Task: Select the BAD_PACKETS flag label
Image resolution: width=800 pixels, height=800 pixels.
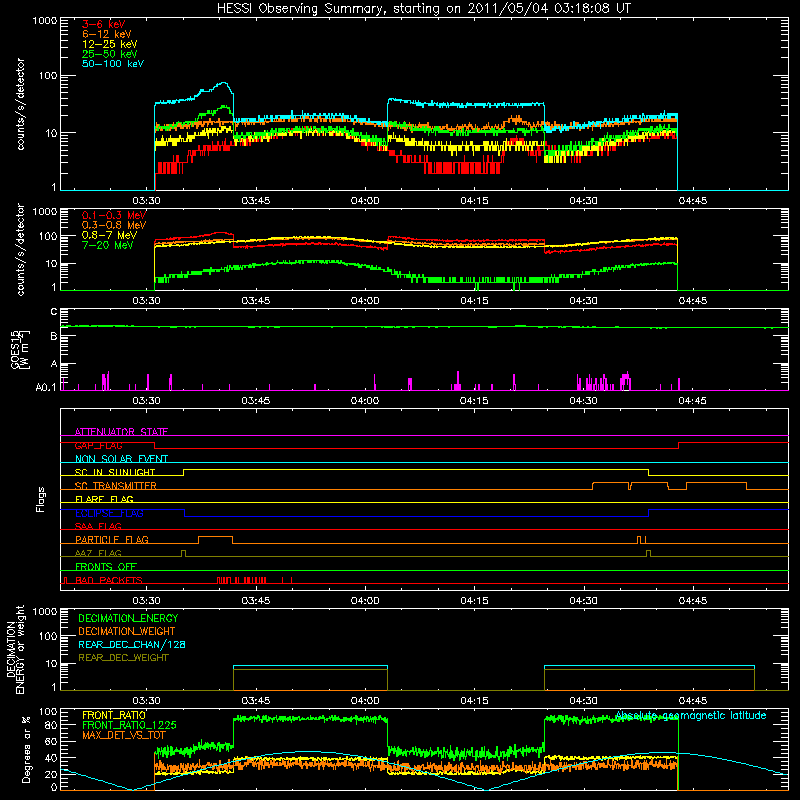Action: click(109, 580)
